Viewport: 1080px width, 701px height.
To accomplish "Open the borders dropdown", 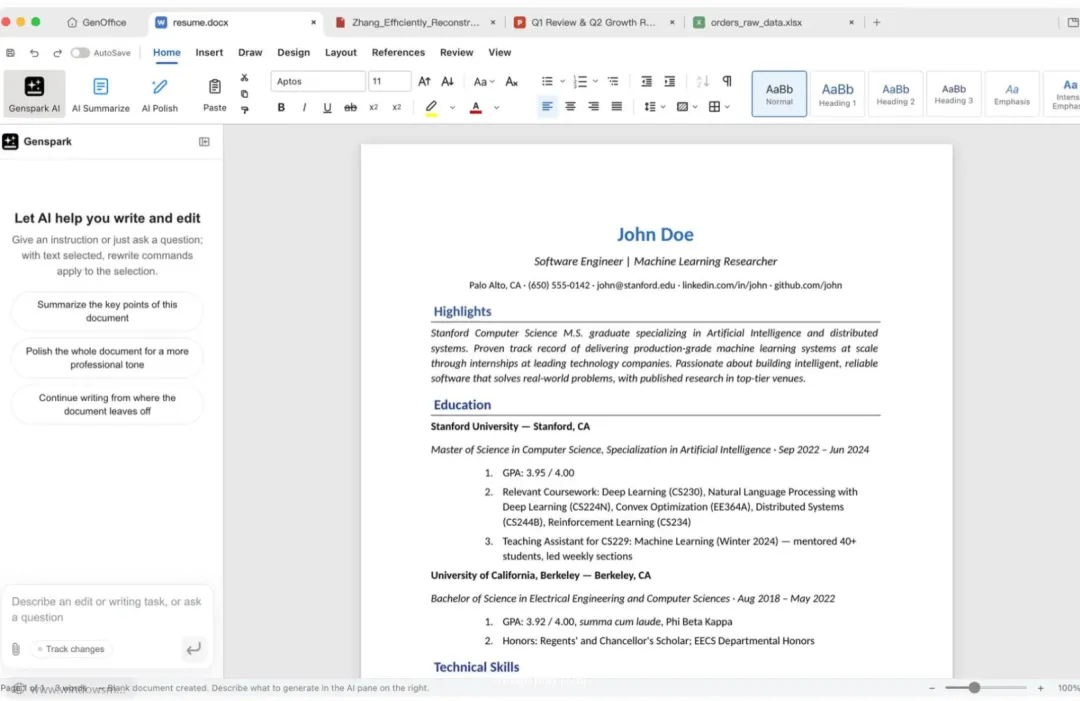I will click(x=718, y=107).
